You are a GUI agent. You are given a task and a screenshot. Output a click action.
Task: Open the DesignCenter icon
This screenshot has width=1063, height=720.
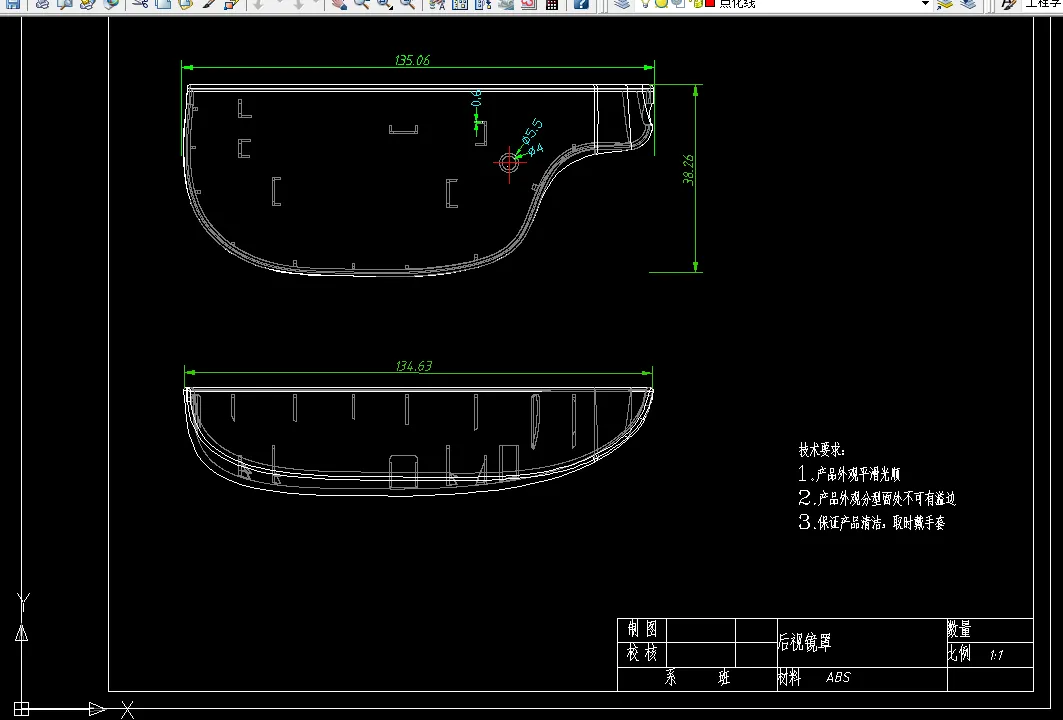tap(460, 3)
